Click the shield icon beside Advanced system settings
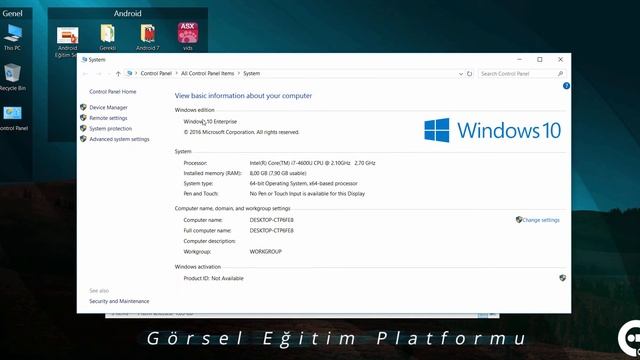640x360 pixels. 83,139
